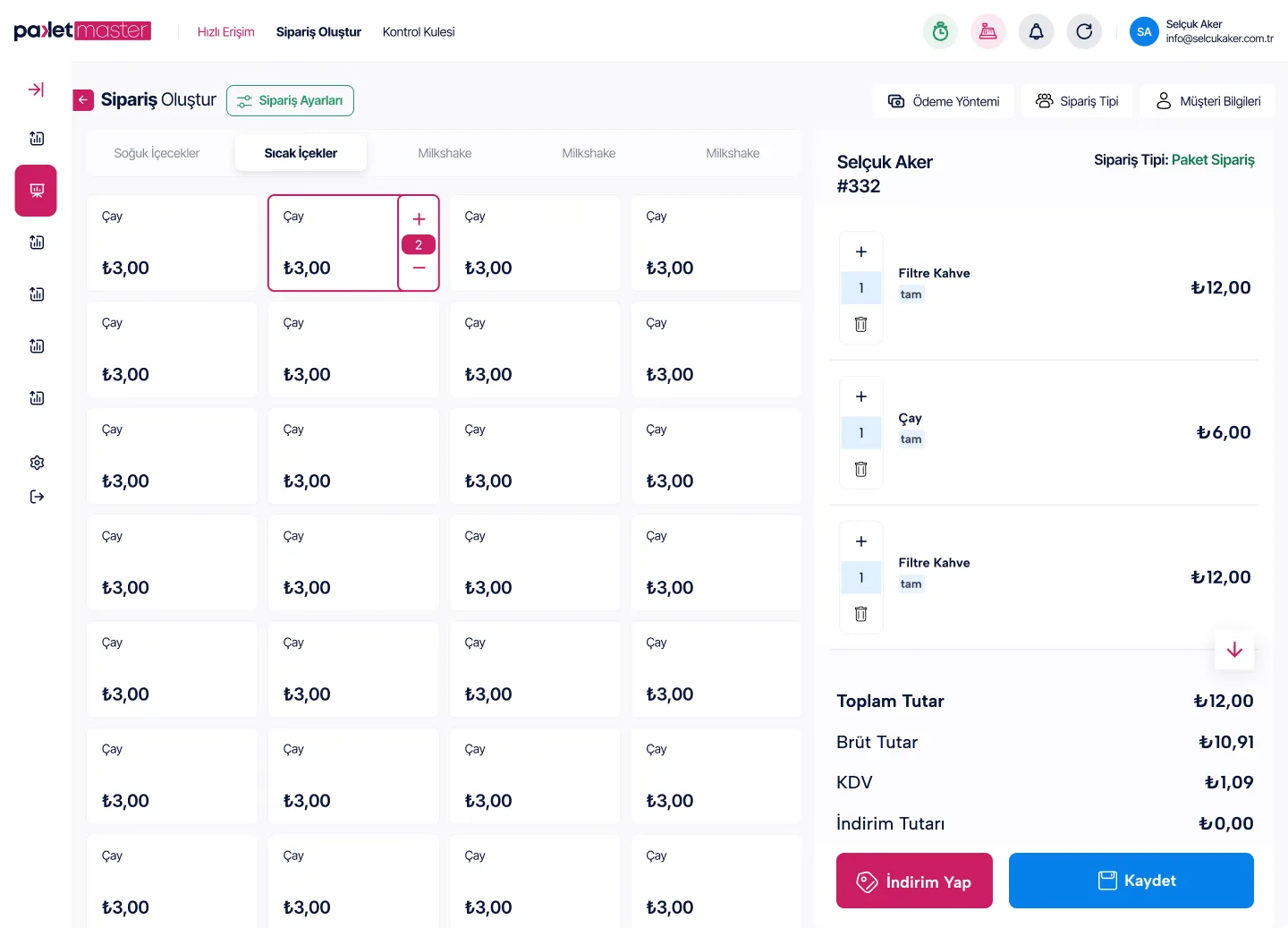Click quantity field of Filtre Kahve below Çay

(861, 578)
